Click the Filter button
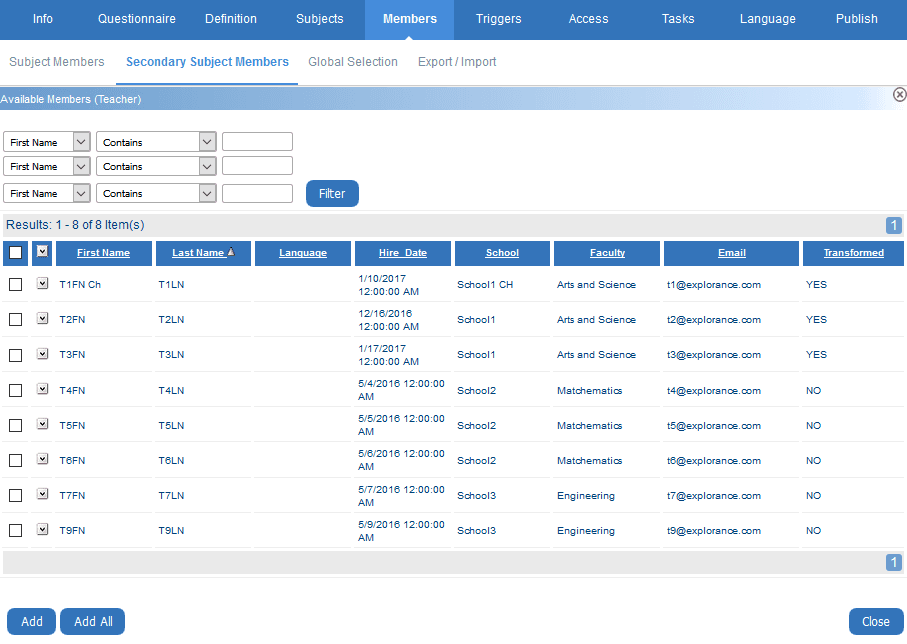Screen dimensions: 907x644 [332, 193]
